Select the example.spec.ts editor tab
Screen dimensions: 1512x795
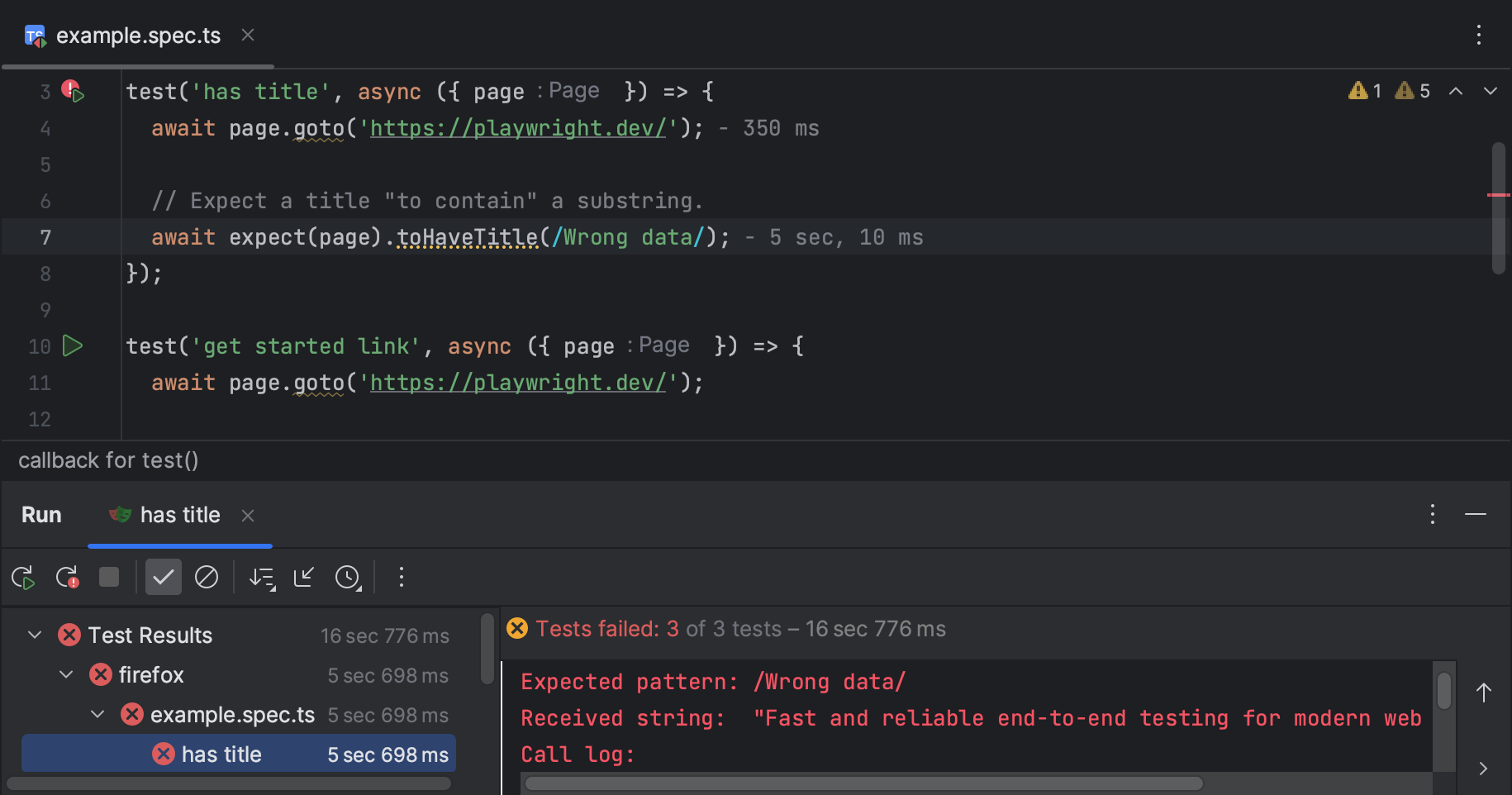137,35
